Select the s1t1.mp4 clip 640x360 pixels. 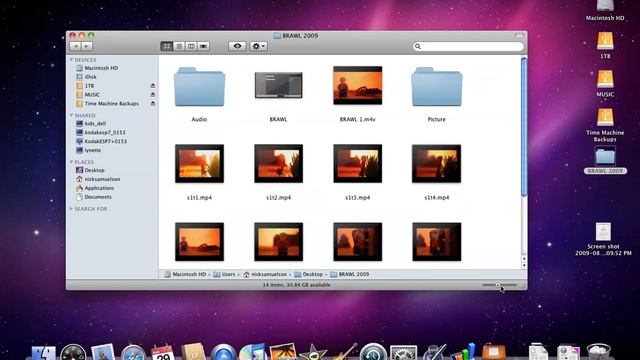click(x=199, y=163)
